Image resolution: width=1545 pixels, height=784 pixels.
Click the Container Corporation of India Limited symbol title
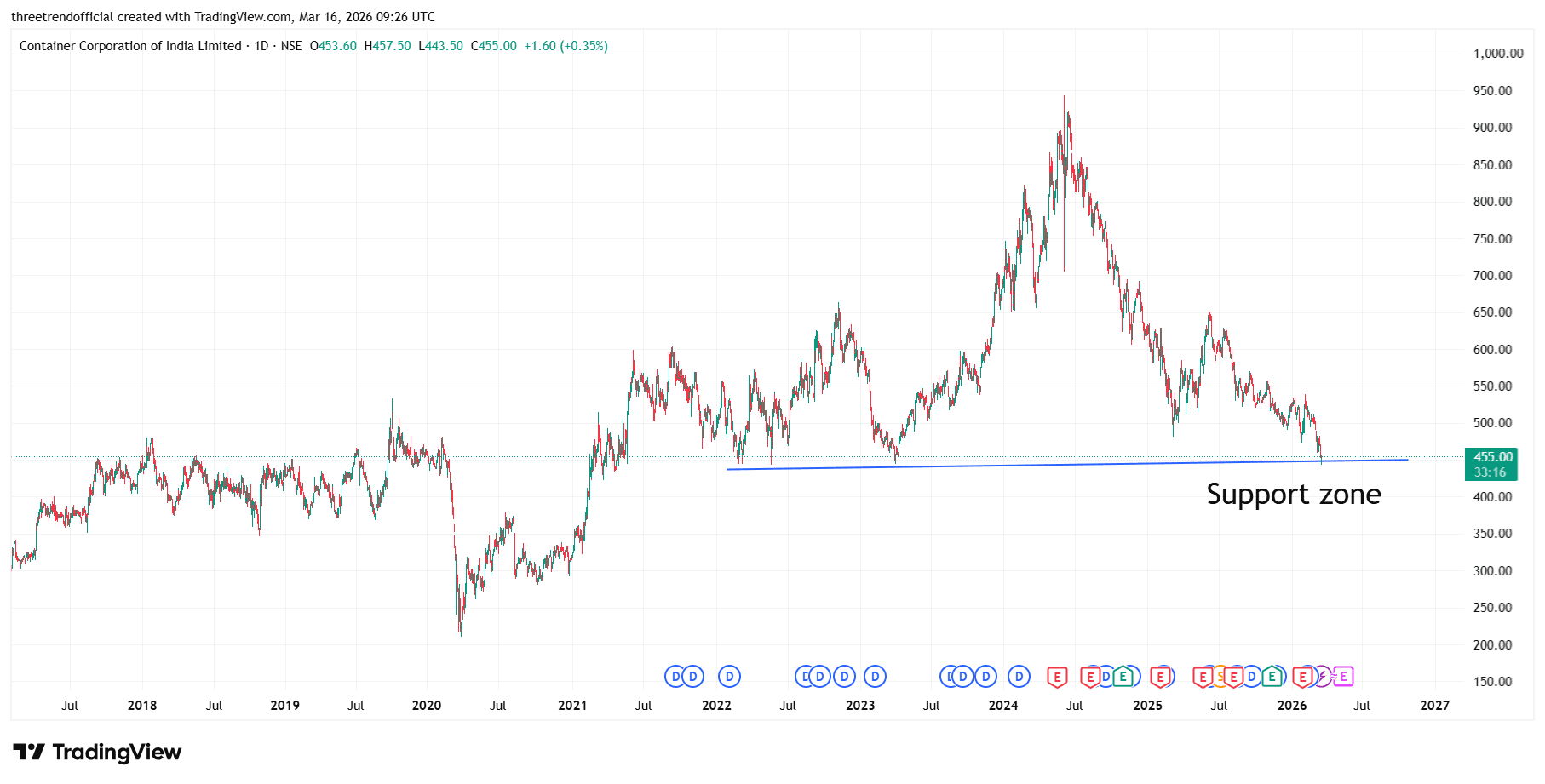tap(130, 46)
